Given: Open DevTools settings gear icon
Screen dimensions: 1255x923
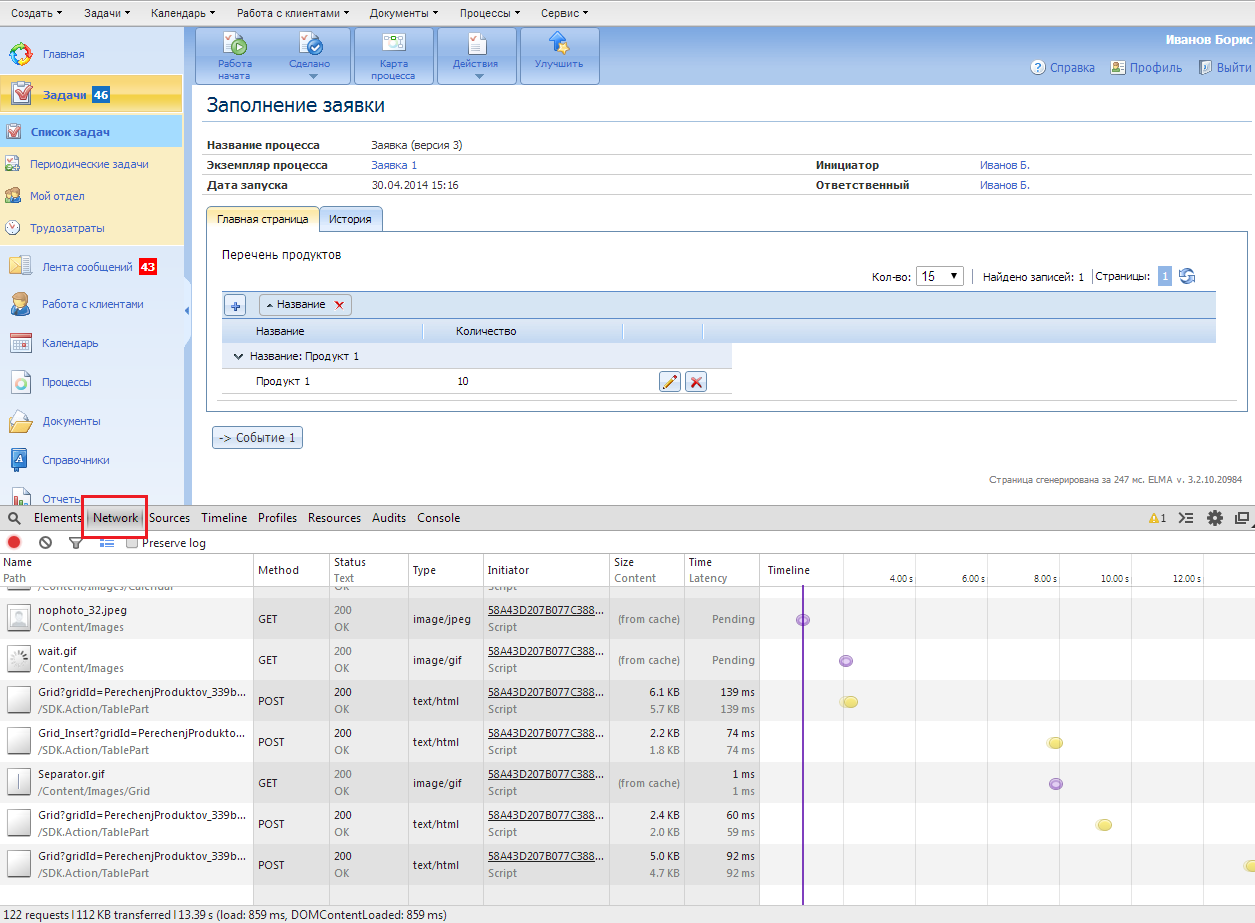Looking at the screenshot, I should pyautogui.click(x=1215, y=518).
